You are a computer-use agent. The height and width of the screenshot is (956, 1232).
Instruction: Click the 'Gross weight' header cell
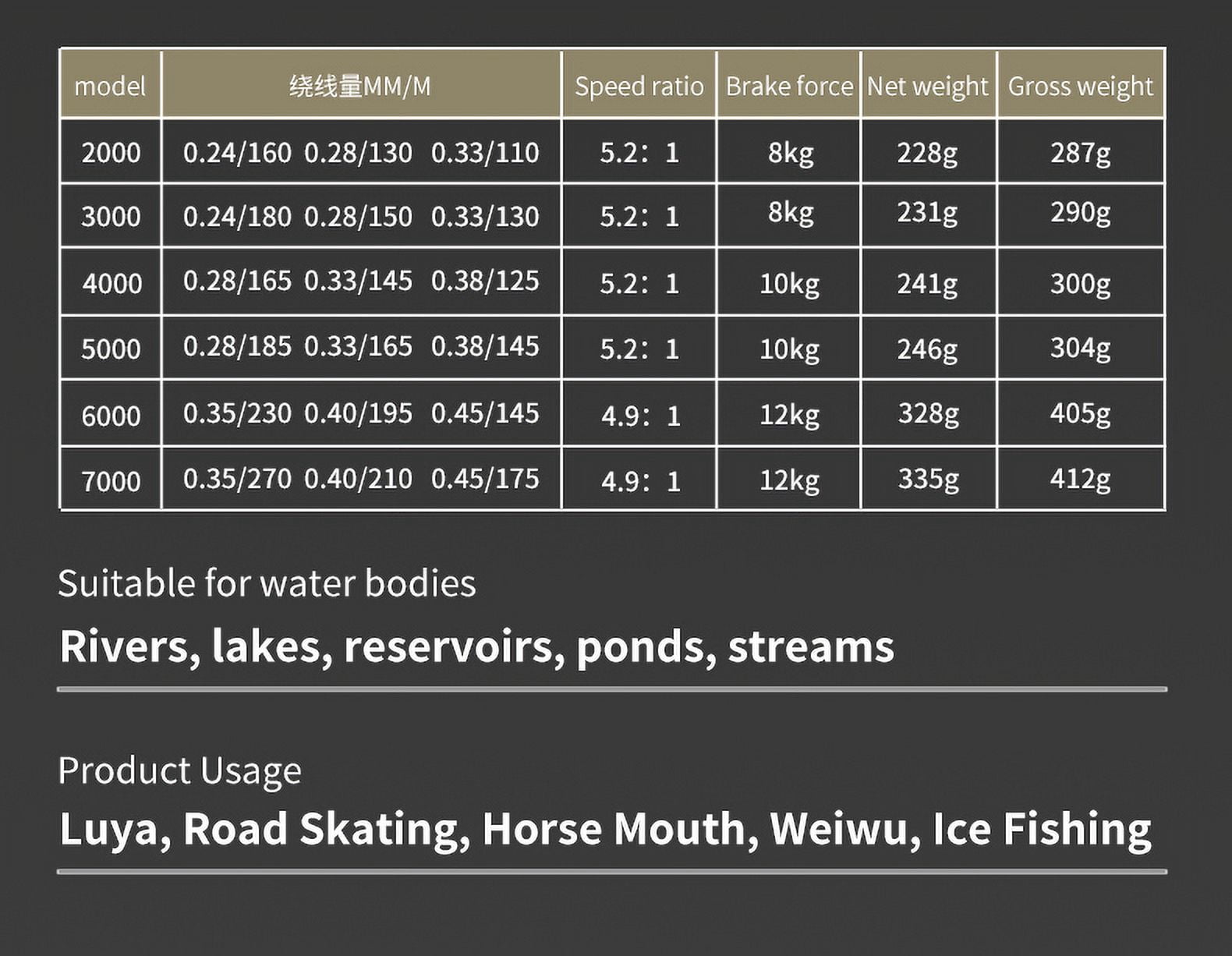point(1081,86)
